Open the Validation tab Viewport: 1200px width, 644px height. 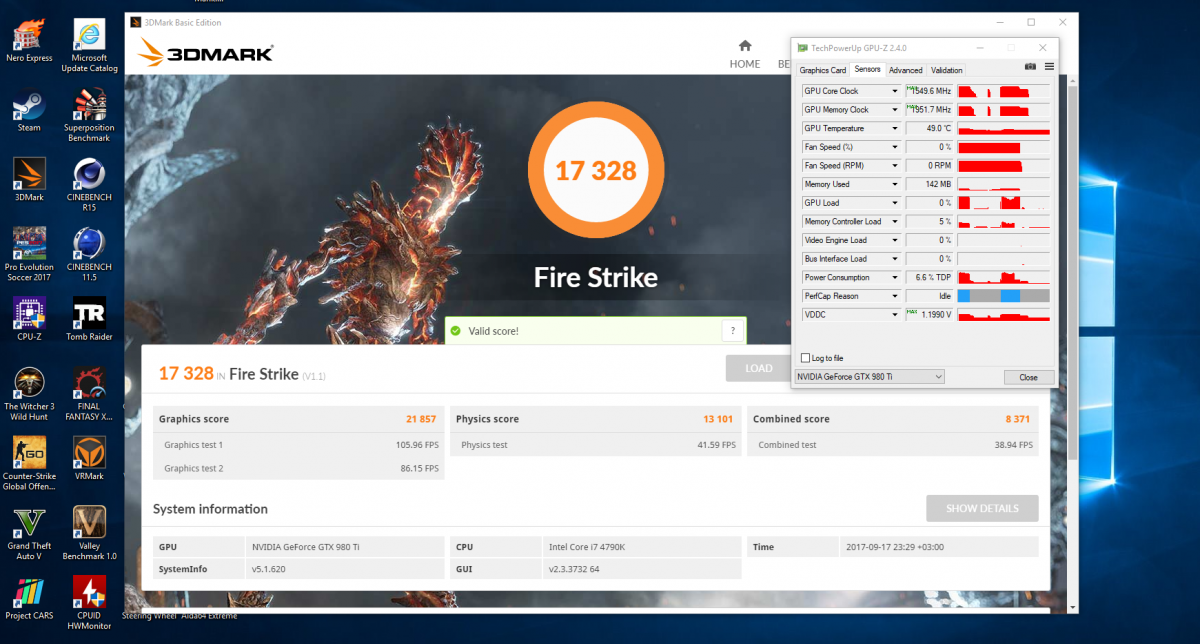(946, 70)
